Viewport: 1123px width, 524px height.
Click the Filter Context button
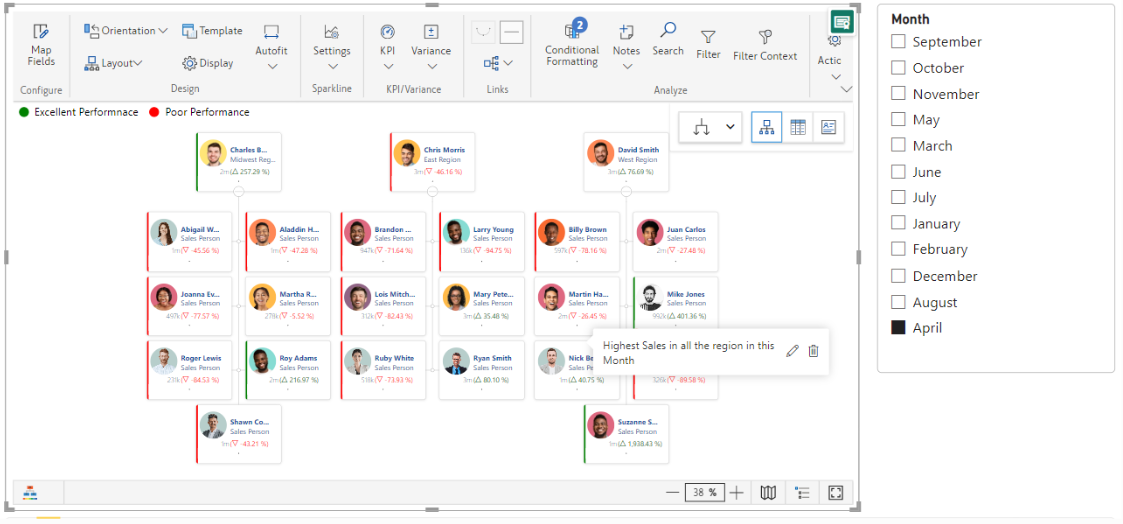coord(764,45)
